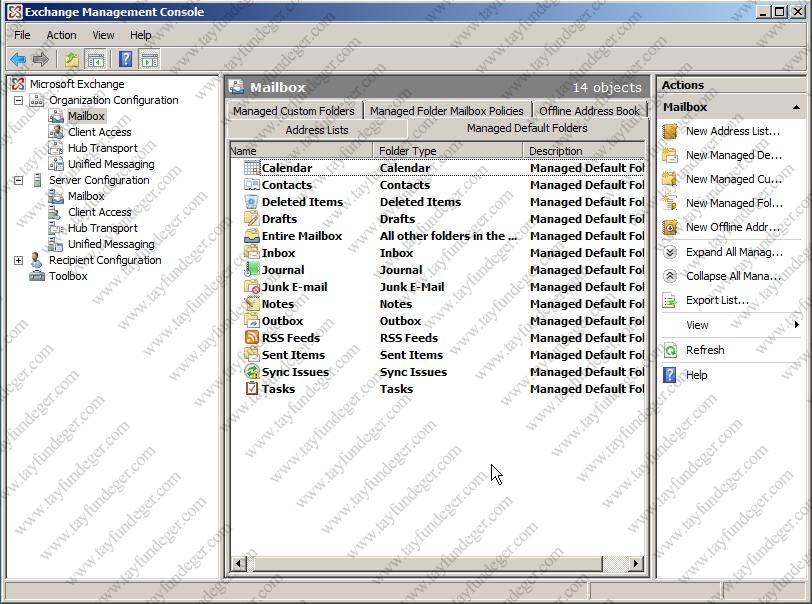Click the green Journal icon

(252, 270)
